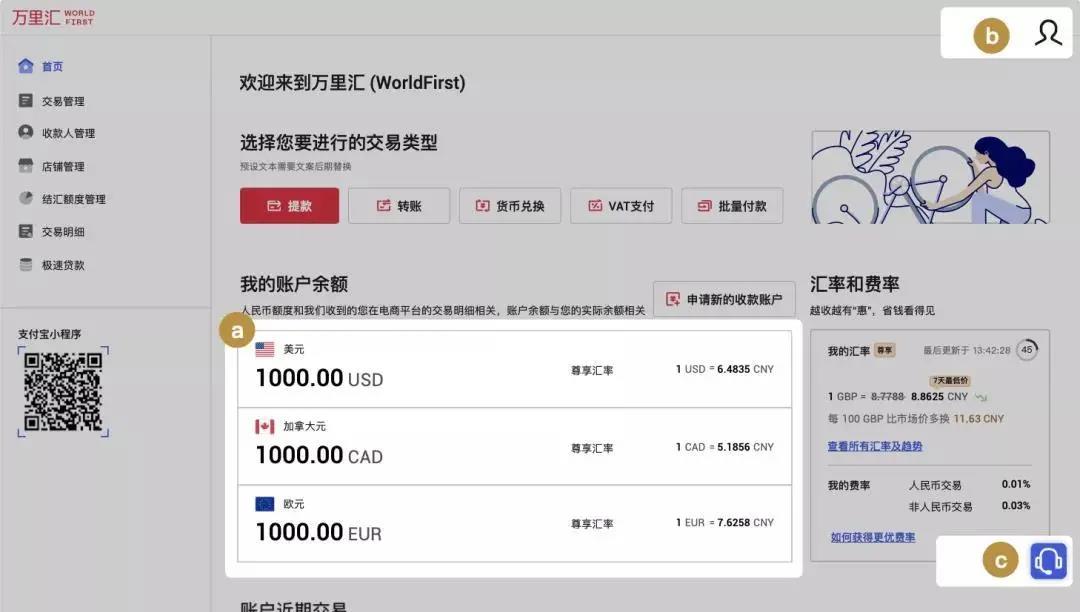Click the US flag icon
This screenshot has width=1080, height=612.
pyautogui.click(x=264, y=349)
